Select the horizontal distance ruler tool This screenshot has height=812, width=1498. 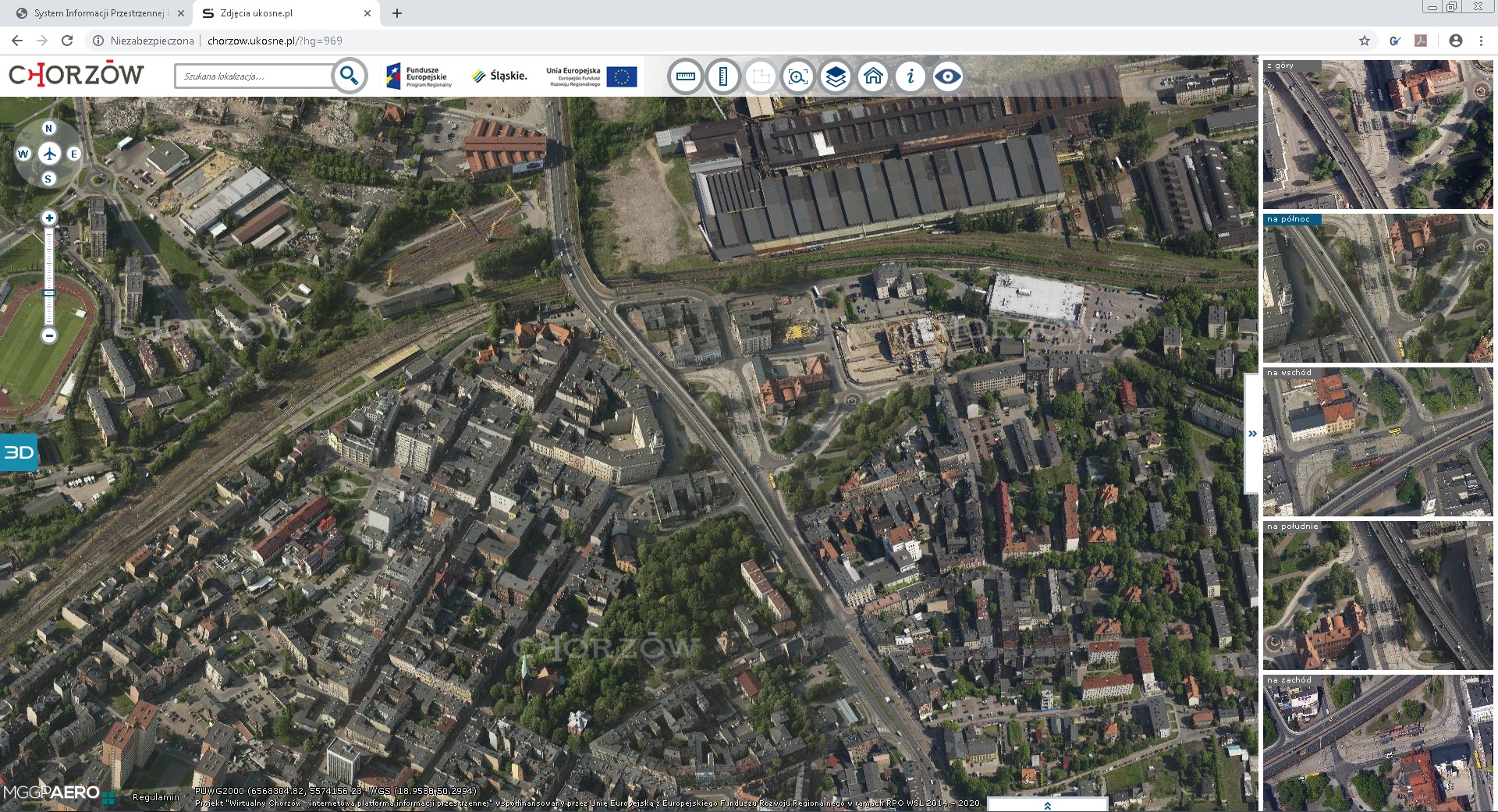685,76
